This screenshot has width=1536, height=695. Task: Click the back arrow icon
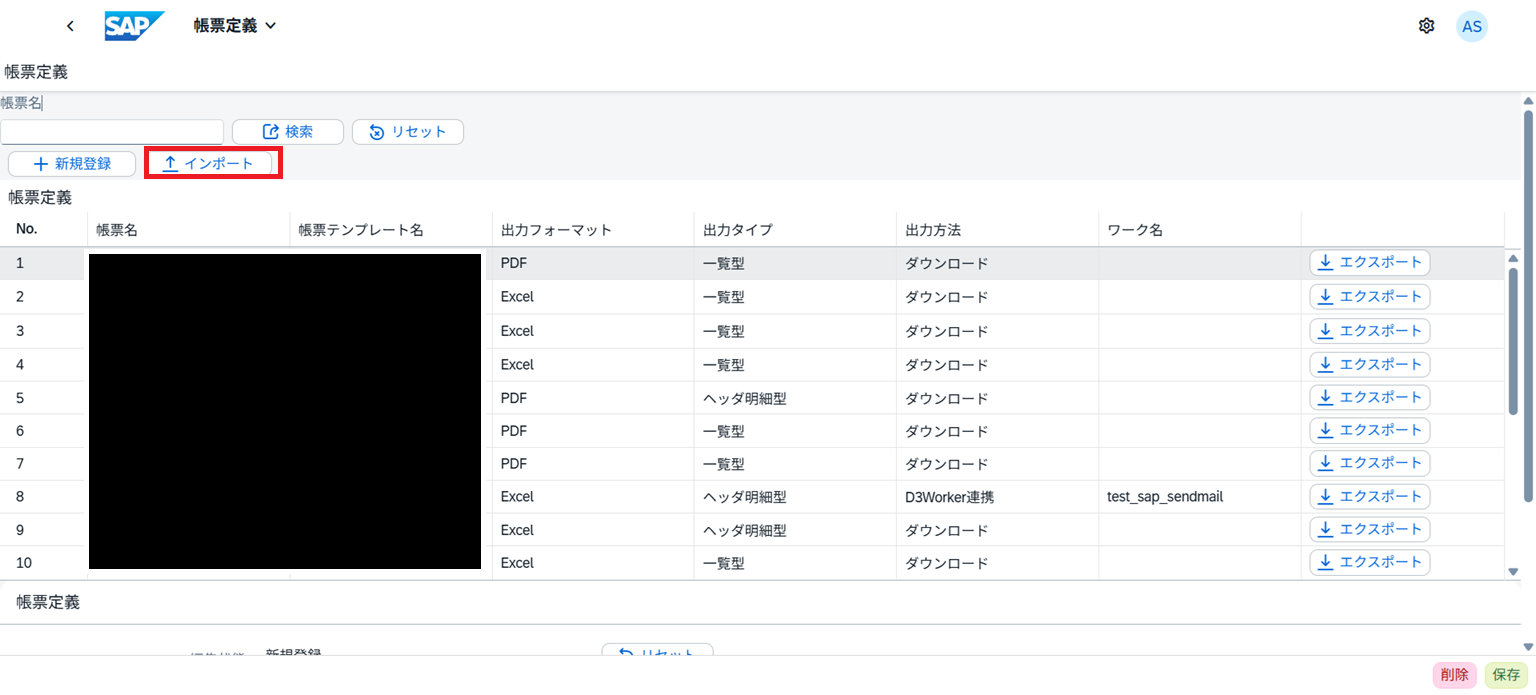click(x=70, y=26)
